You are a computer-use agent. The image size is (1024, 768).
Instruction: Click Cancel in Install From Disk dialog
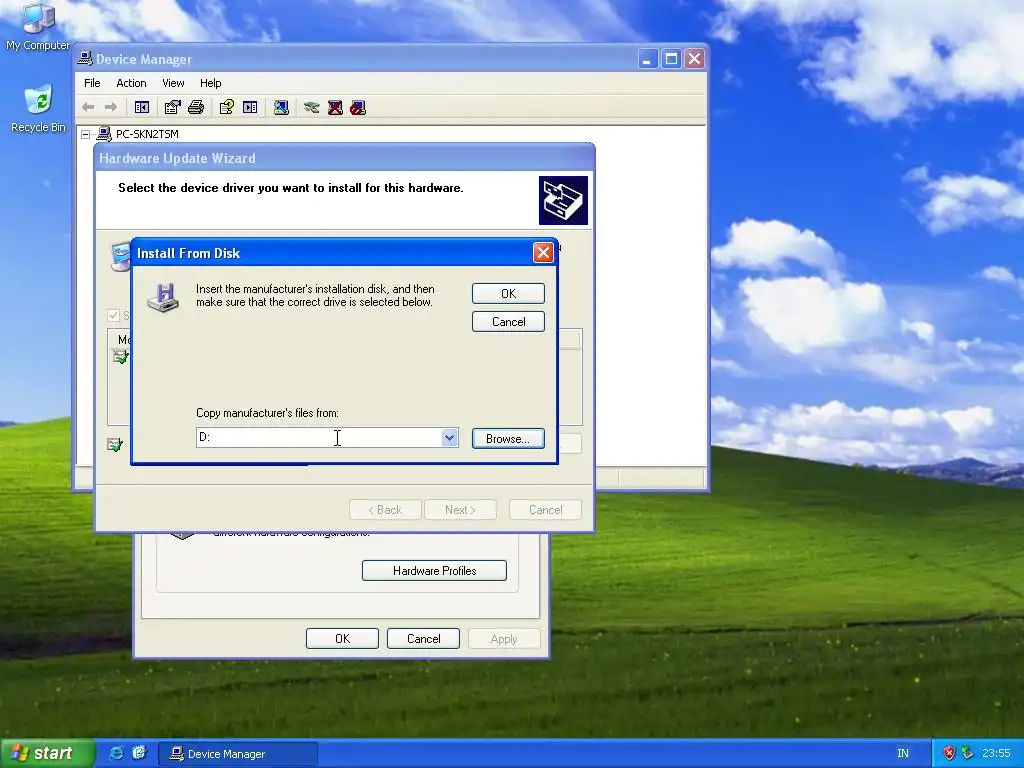click(508, 322)
